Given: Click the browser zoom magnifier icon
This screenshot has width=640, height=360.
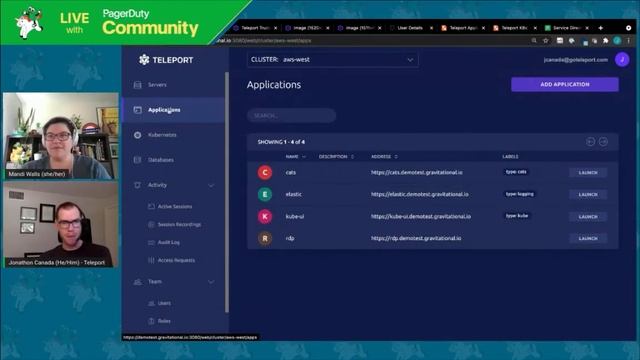Looking at the screenshot, I should click(x=534, y=40).
